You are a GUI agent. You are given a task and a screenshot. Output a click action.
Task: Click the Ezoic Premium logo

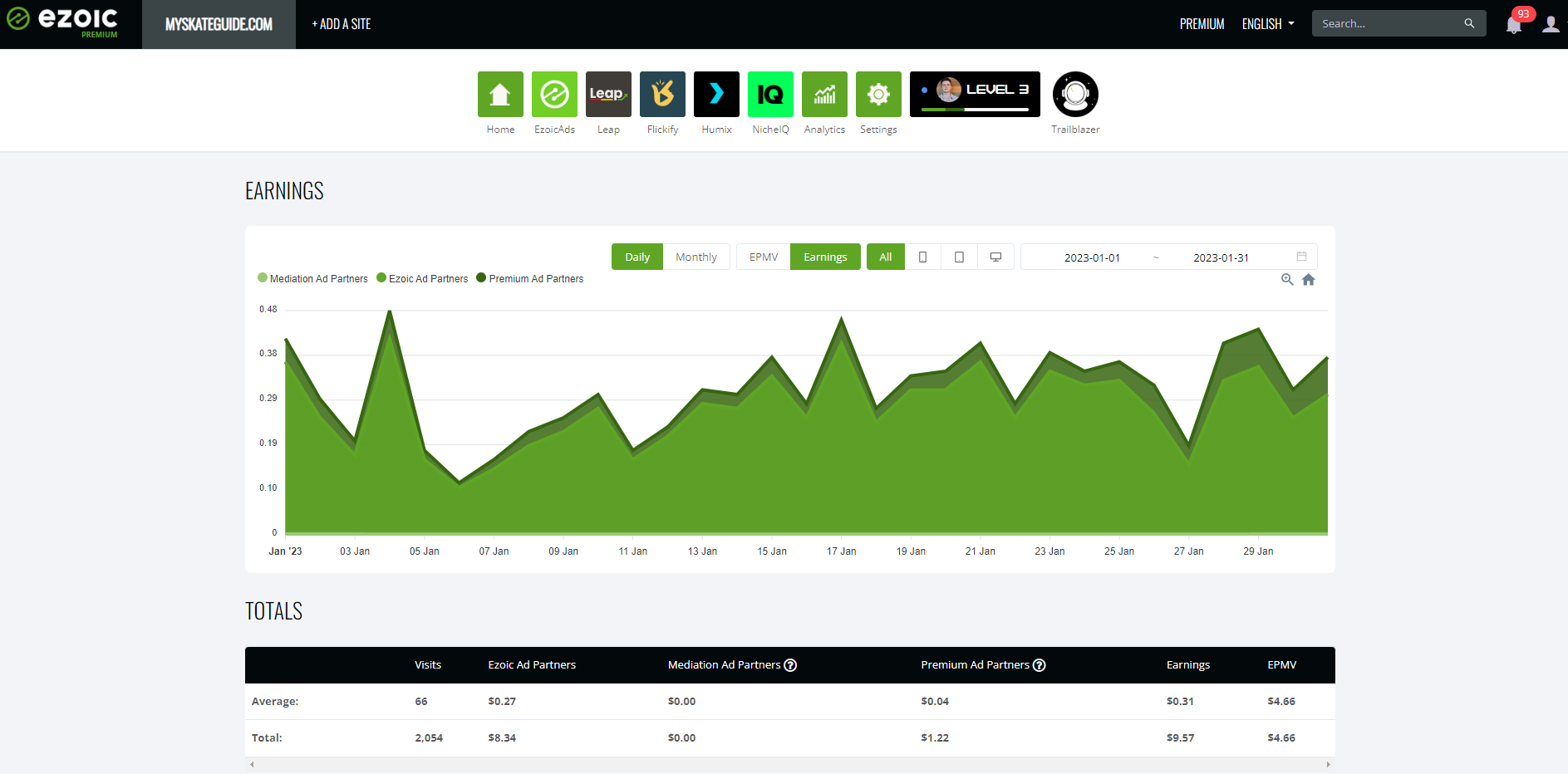pyautogui.click(x=62, y=22)
